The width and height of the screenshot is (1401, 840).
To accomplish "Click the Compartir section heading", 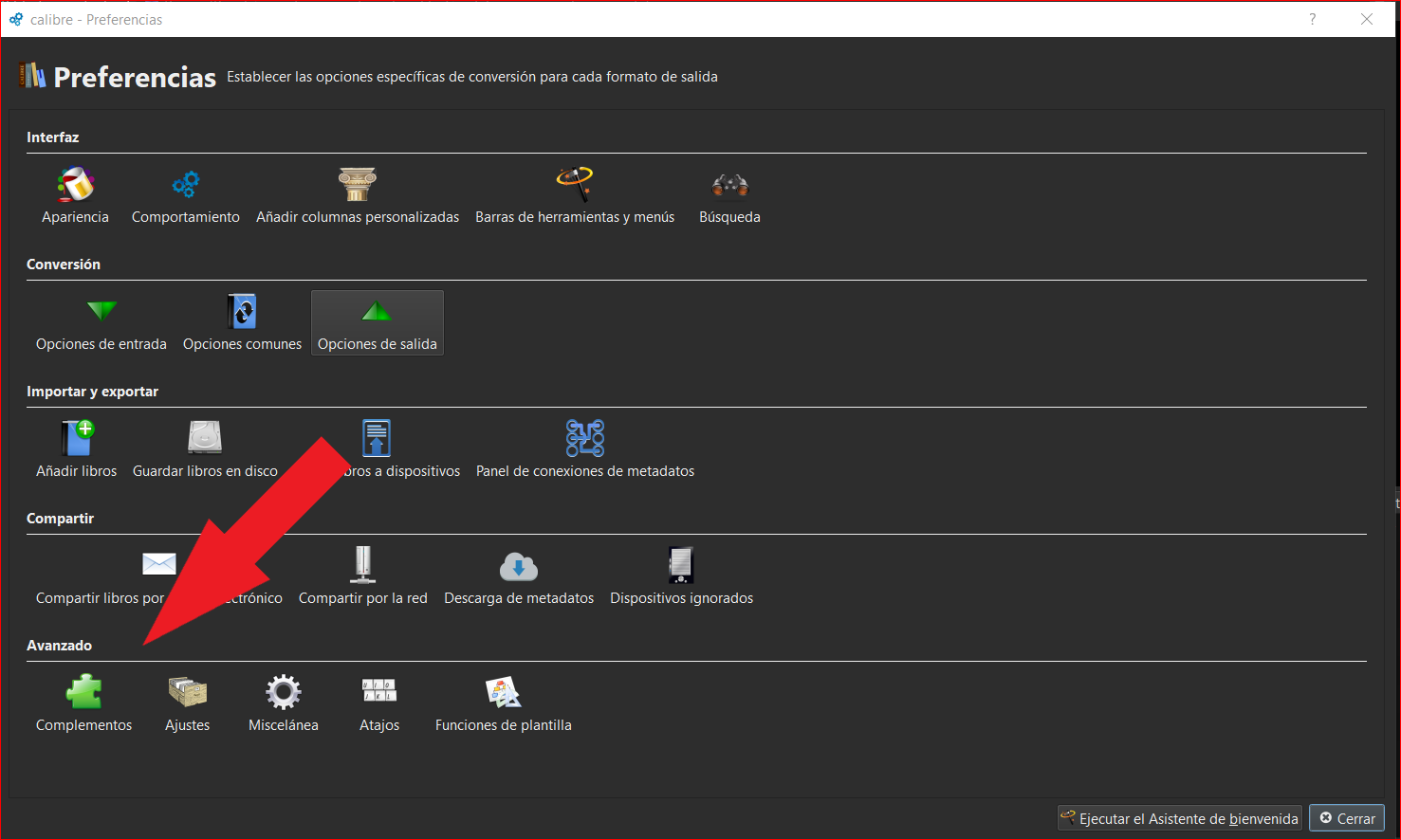I will pyautogui.click(x=61, y=519).
